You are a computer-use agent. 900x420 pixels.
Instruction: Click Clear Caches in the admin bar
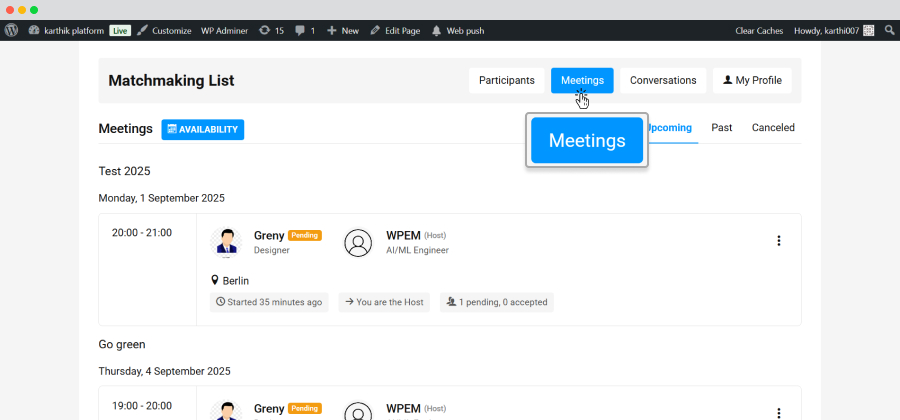coord(759,31)
